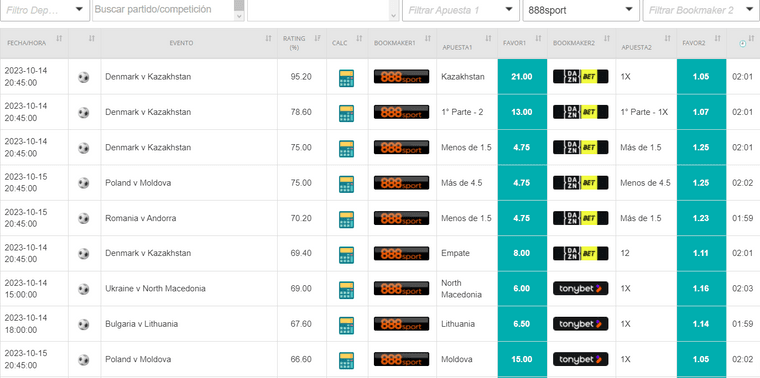Click tonybet logo in Bulgaria v Lithuania row
760x378 pixels.
[x=581, y=324]
